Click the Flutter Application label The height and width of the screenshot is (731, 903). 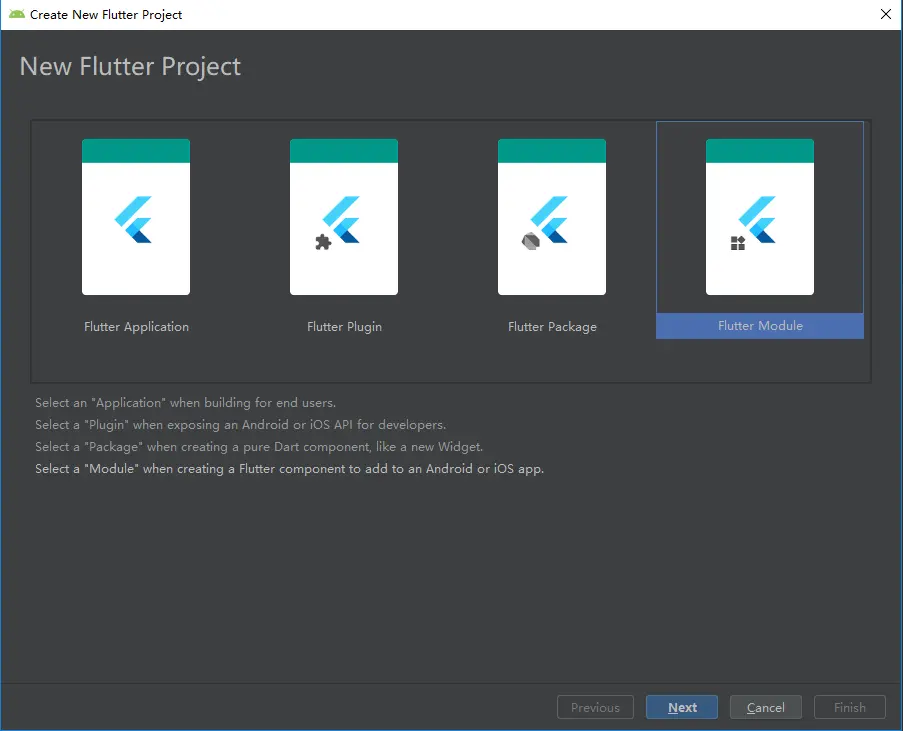[136, 327]
